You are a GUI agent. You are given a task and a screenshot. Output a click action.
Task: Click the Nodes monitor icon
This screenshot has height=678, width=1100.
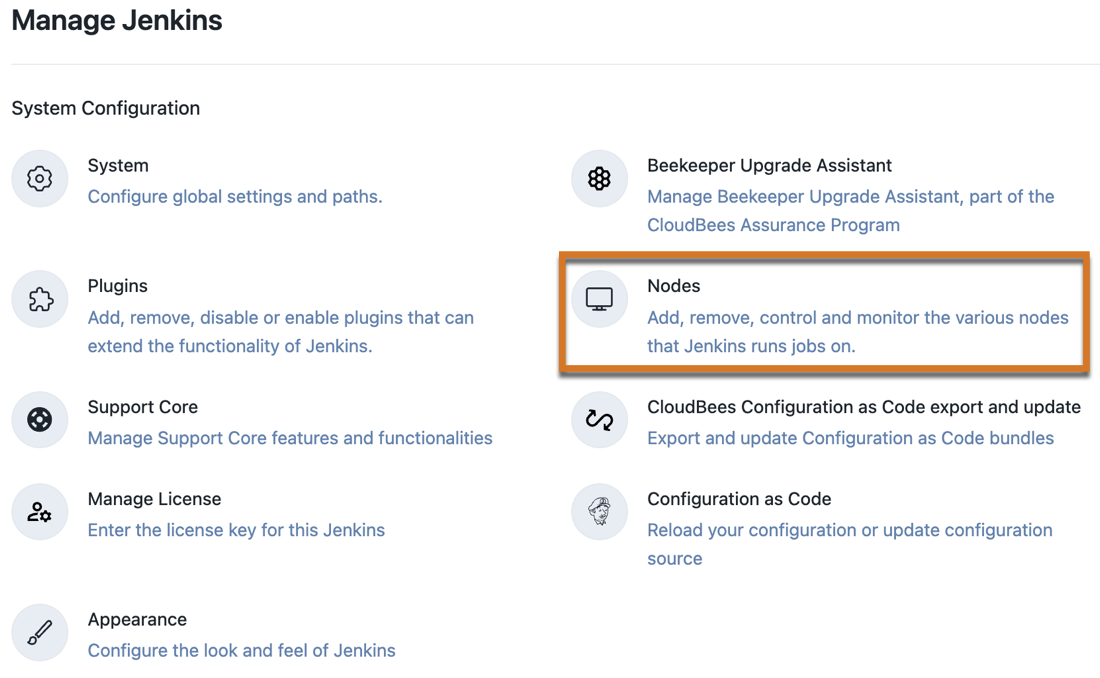[x=599, y=299]
